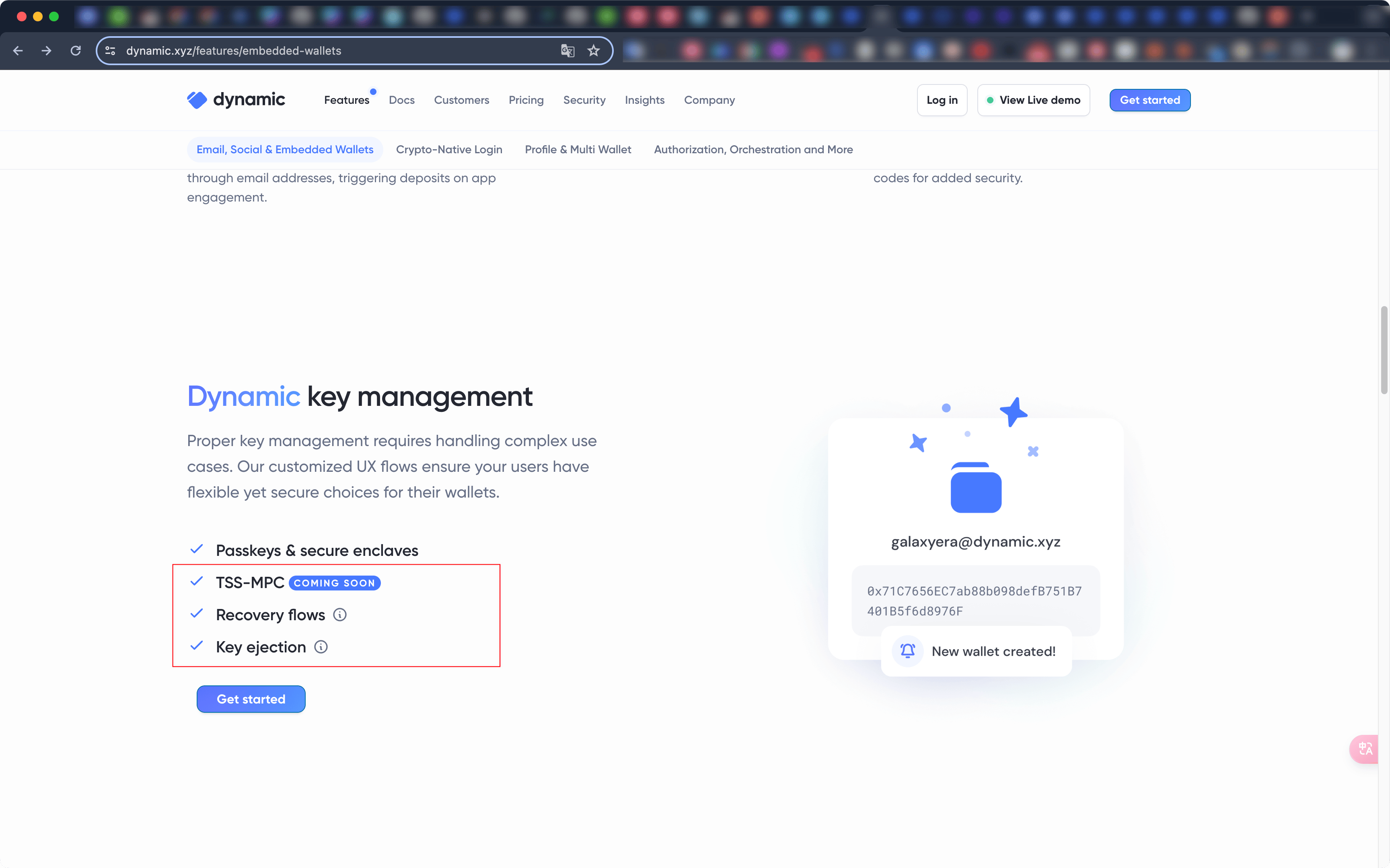Go to Customers page

pyautogui.click(x=461, y=100)
